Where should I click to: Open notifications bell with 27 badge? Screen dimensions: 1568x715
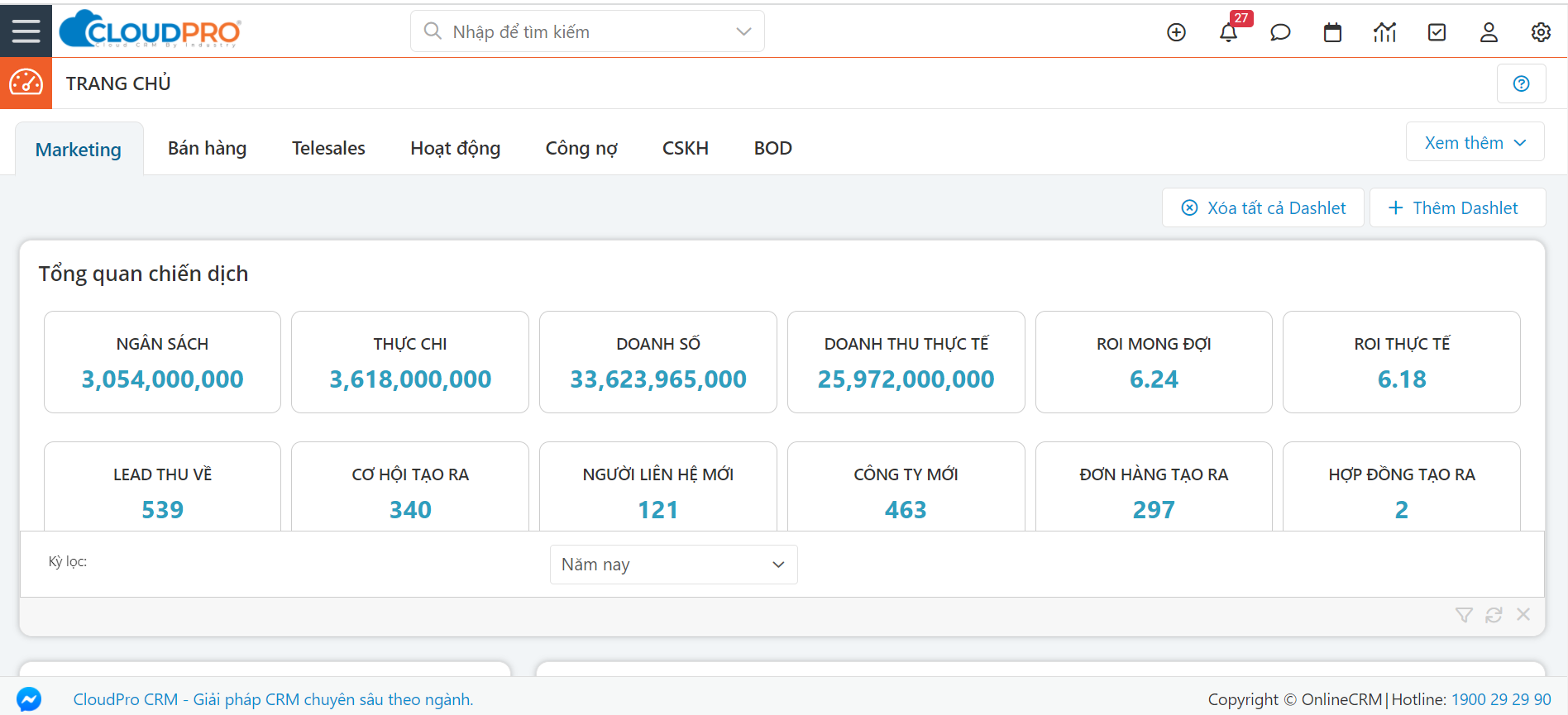tap(1229, 31)
